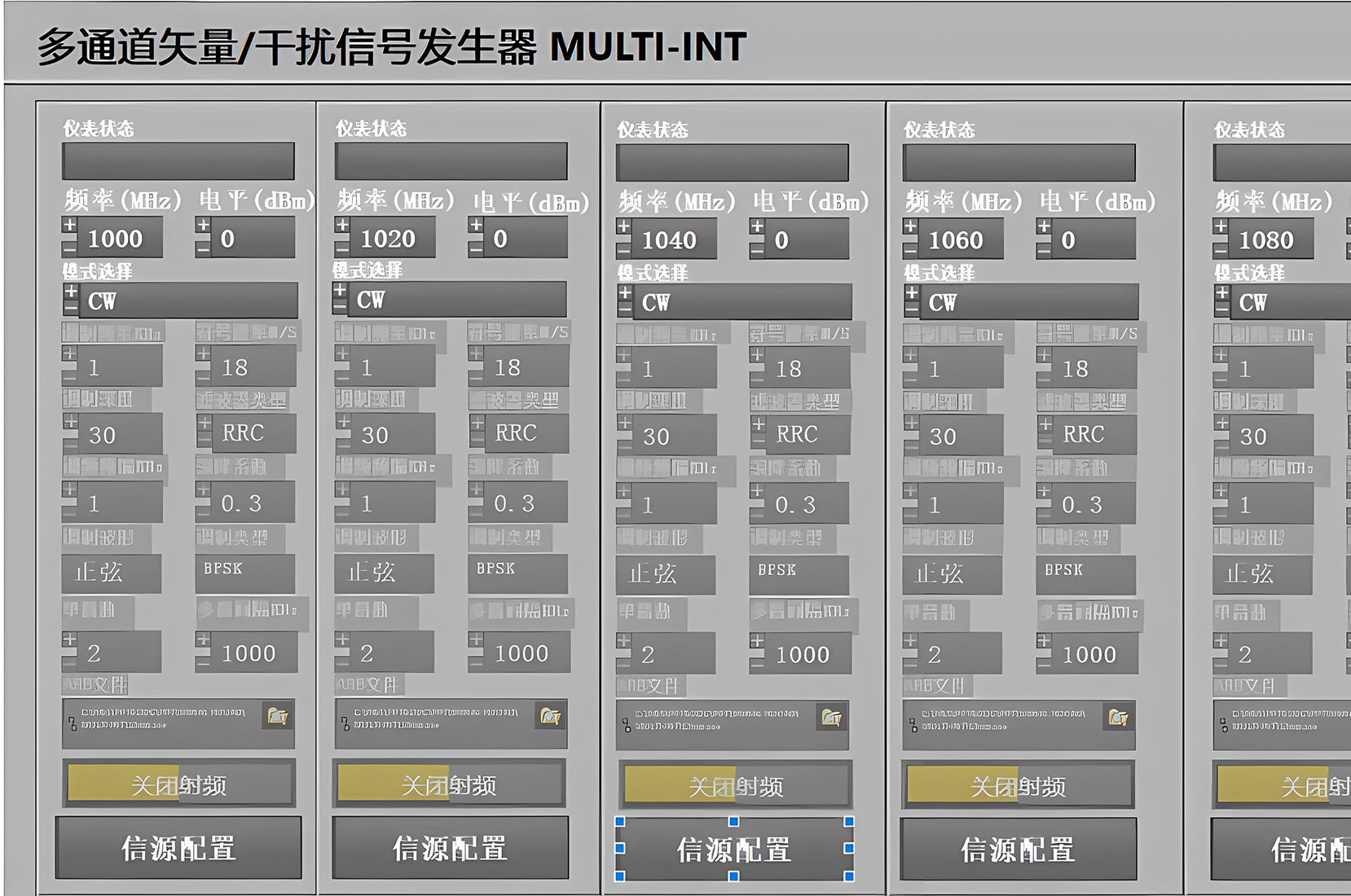Toggle 关闭射频 in the 1000 MHz channel
Image resolution: width=1351 pixels, height=896 pixels.
tap(178, 784)
